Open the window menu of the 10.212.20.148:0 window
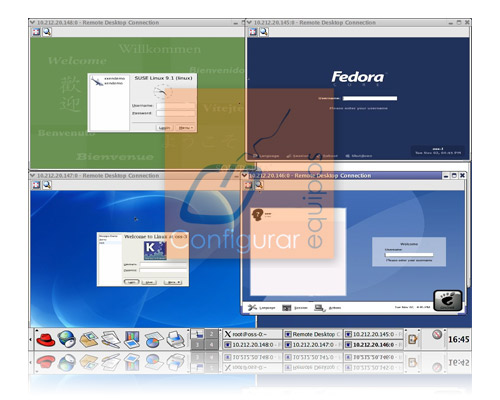Viewport: 500px width, 400px height. pos(33,23)
